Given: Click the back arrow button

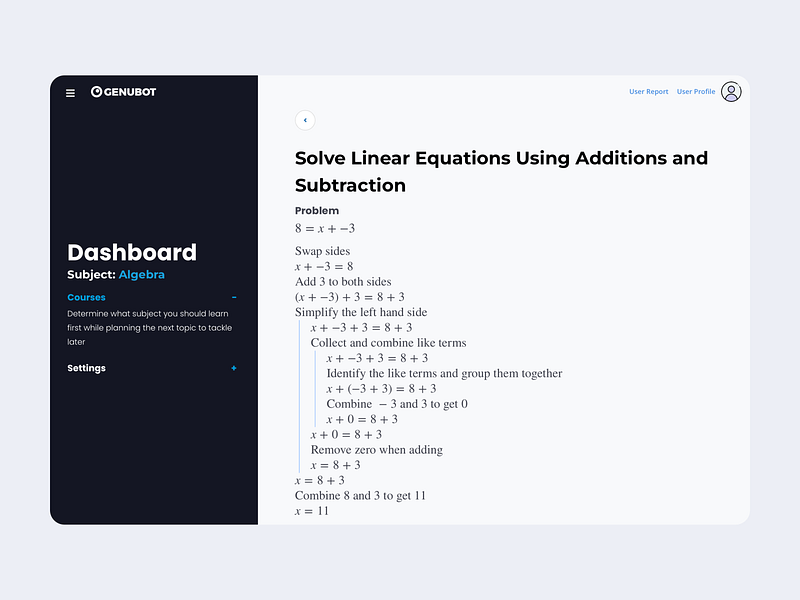Looking at the screenshot, I should [305, 120].
